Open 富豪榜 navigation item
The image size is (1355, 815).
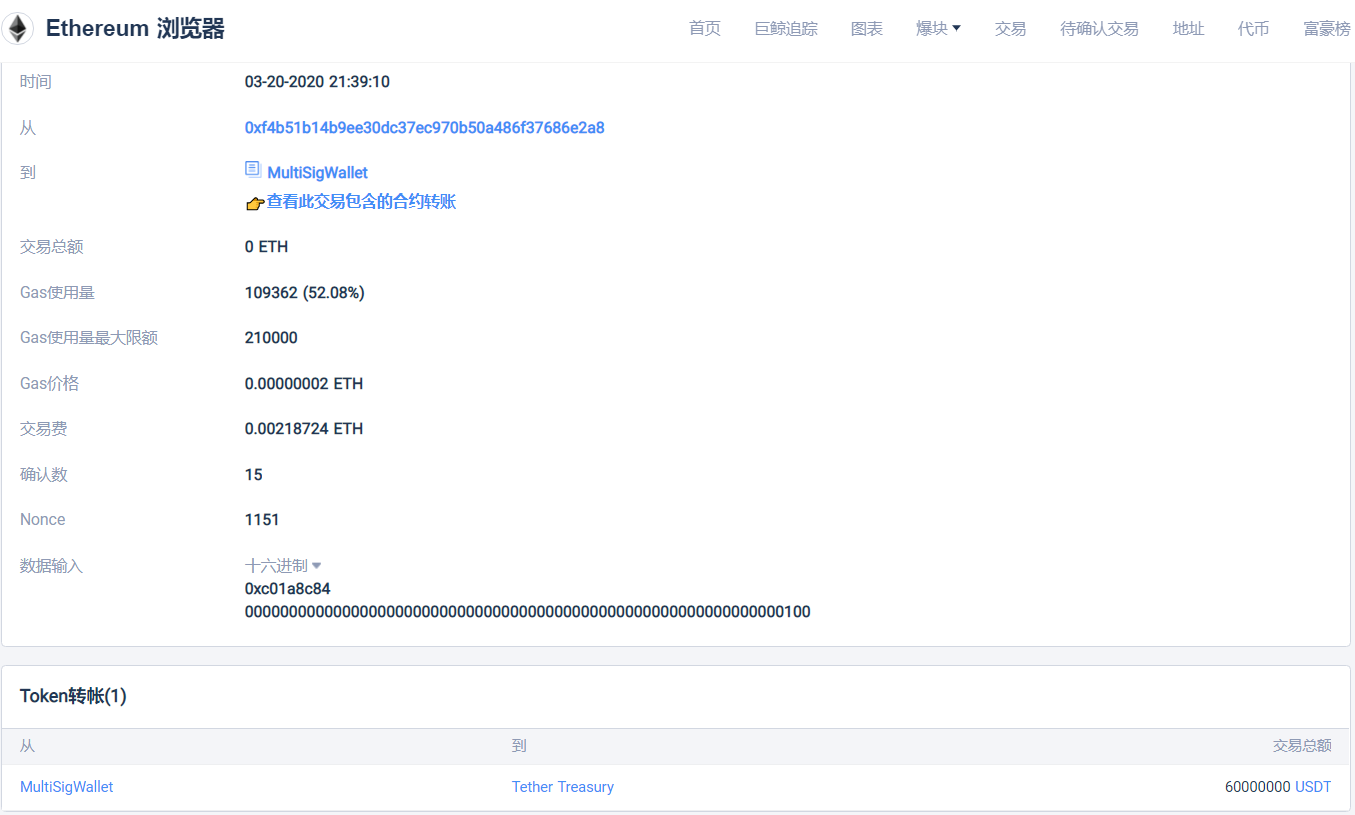(1327, 28)
